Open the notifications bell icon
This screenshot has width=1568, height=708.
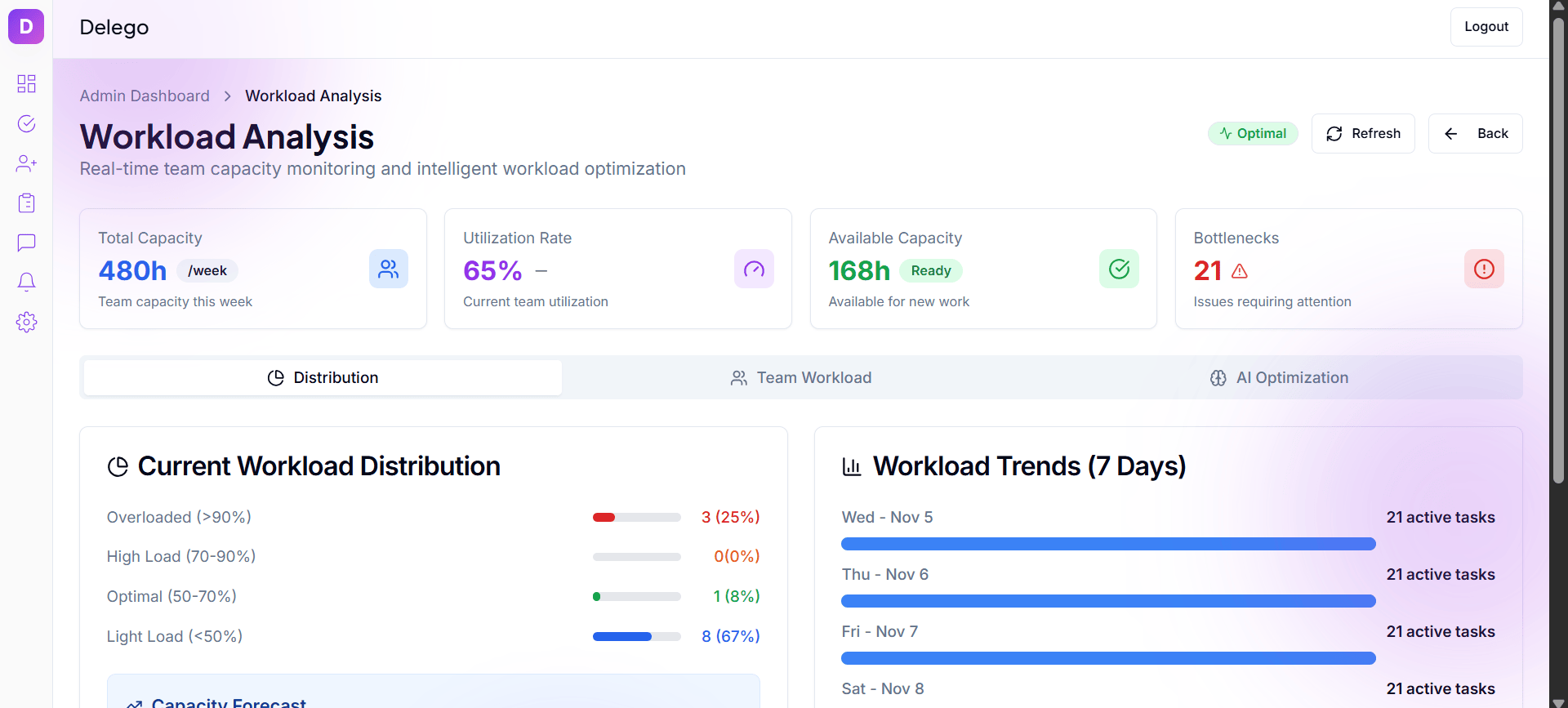click(26, 282)
